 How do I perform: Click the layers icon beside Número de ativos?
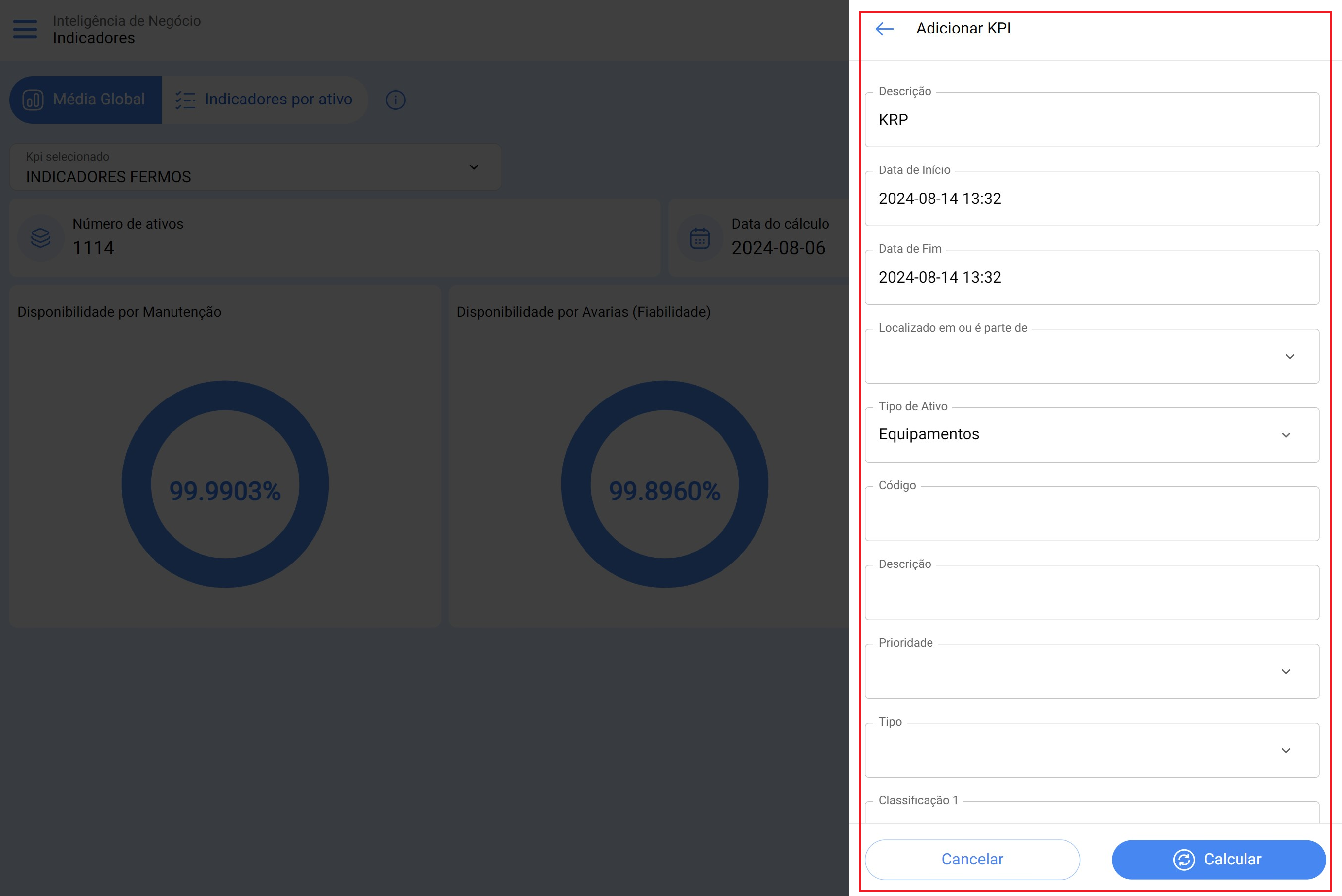click(x=40, y=238)
